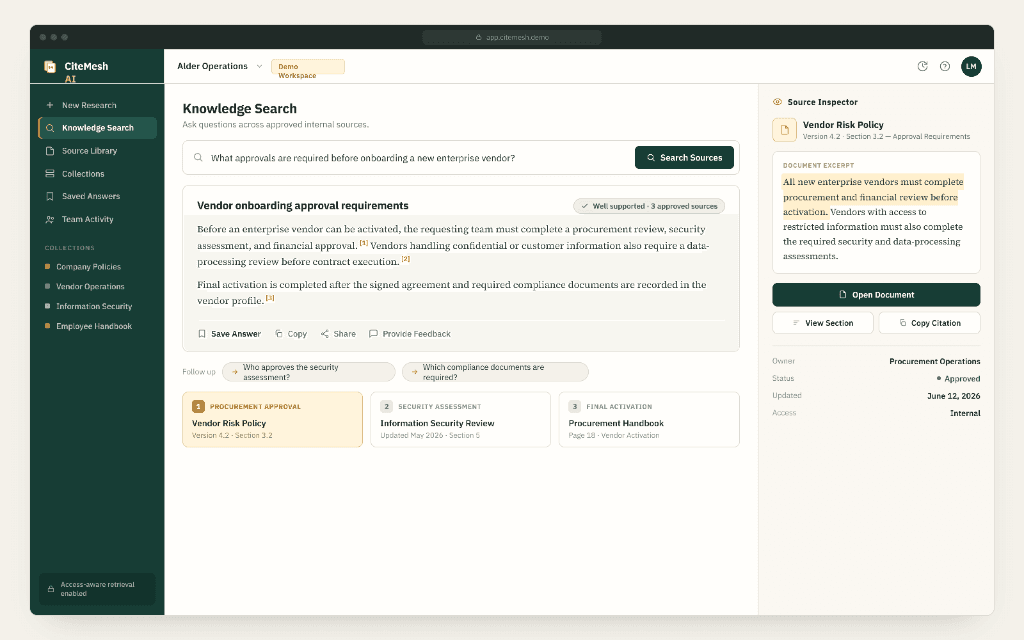Click the number 2 badge on Security Assessment card
This screenshot has height=640, width=1024.
(387, 406)
